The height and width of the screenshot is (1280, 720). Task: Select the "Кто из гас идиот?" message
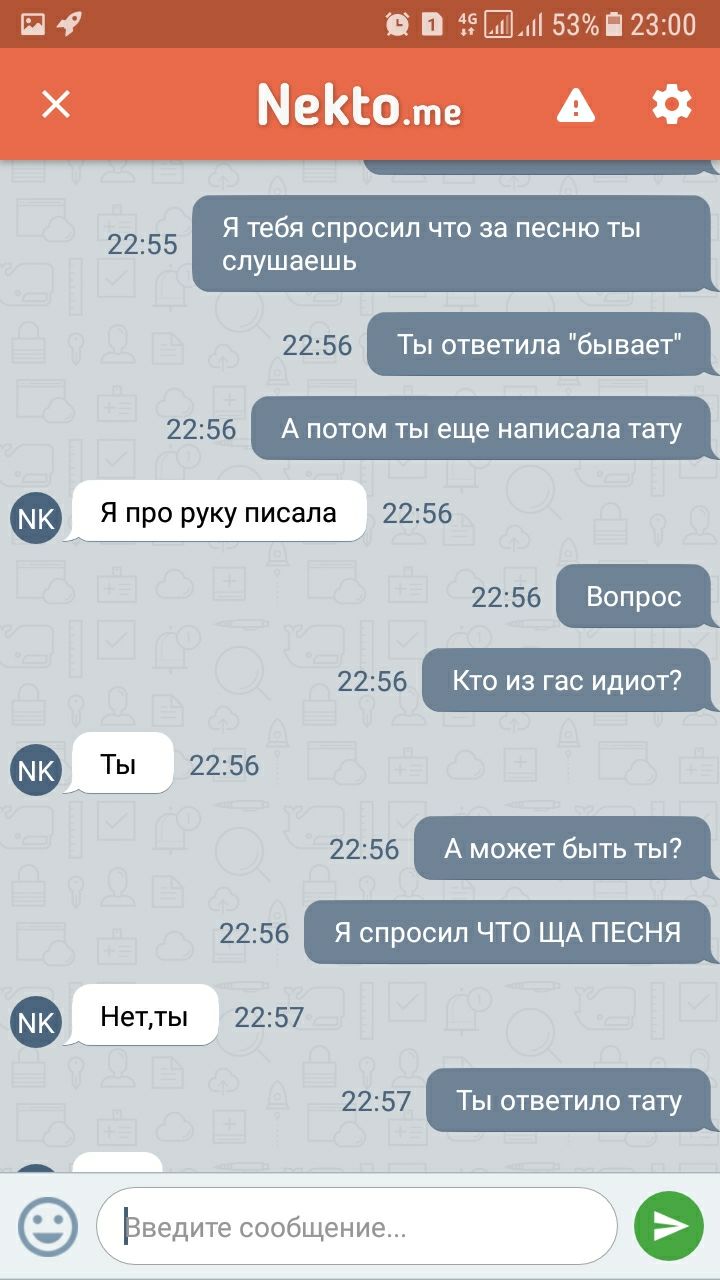(x=566, y=681)
